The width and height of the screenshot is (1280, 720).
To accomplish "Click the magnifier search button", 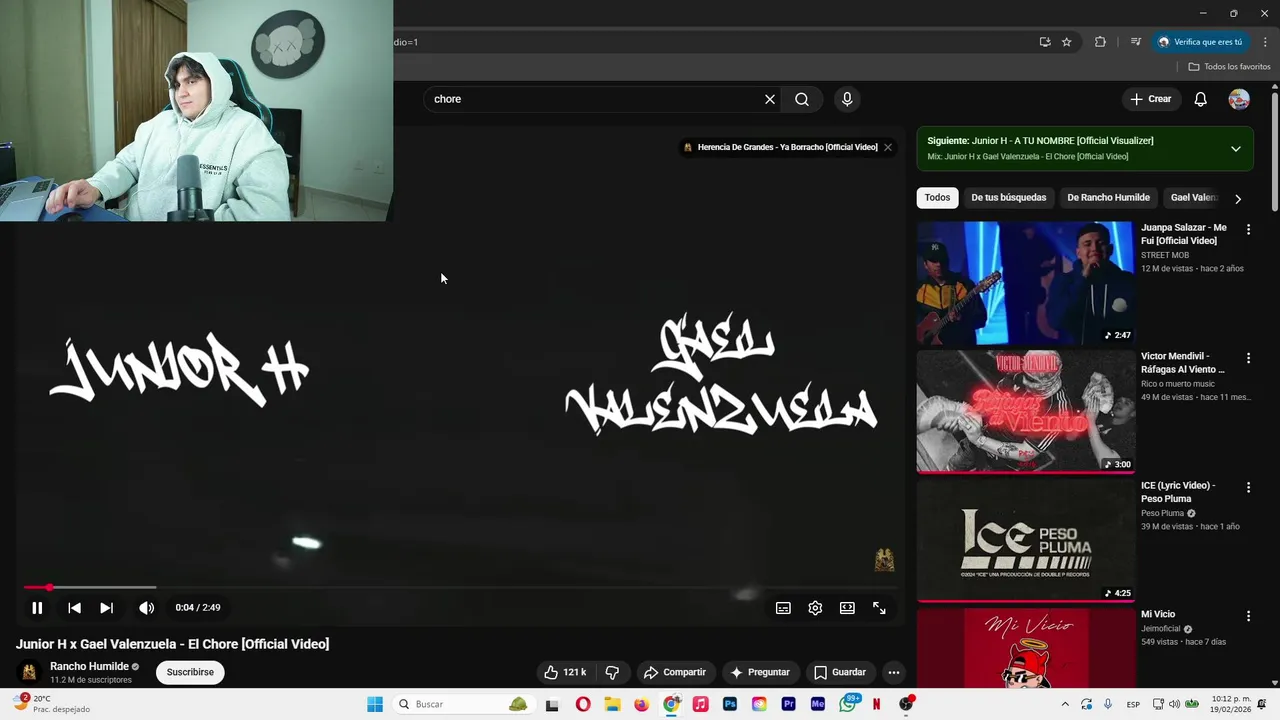I will point(802,99).
